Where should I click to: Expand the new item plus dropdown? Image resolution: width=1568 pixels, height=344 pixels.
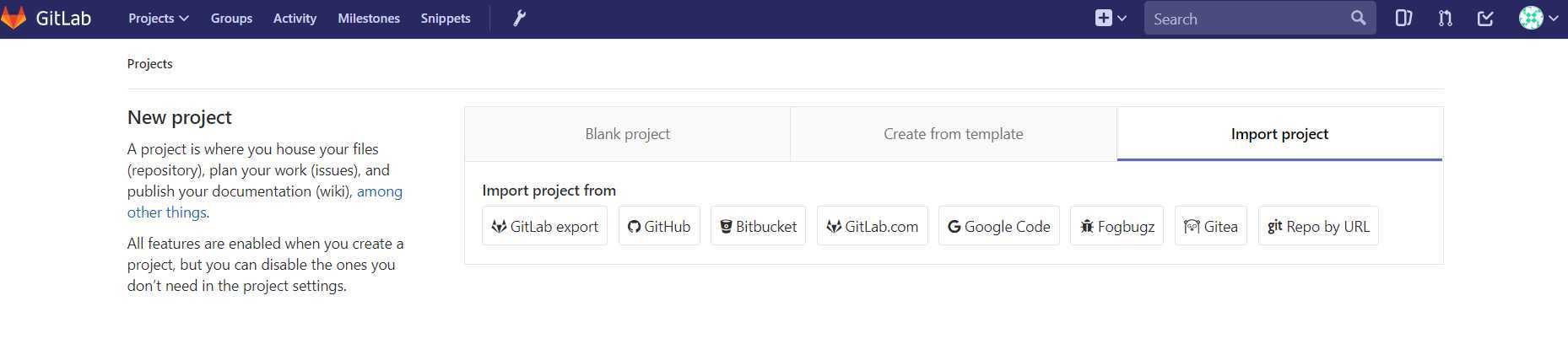coord(1111,19)
